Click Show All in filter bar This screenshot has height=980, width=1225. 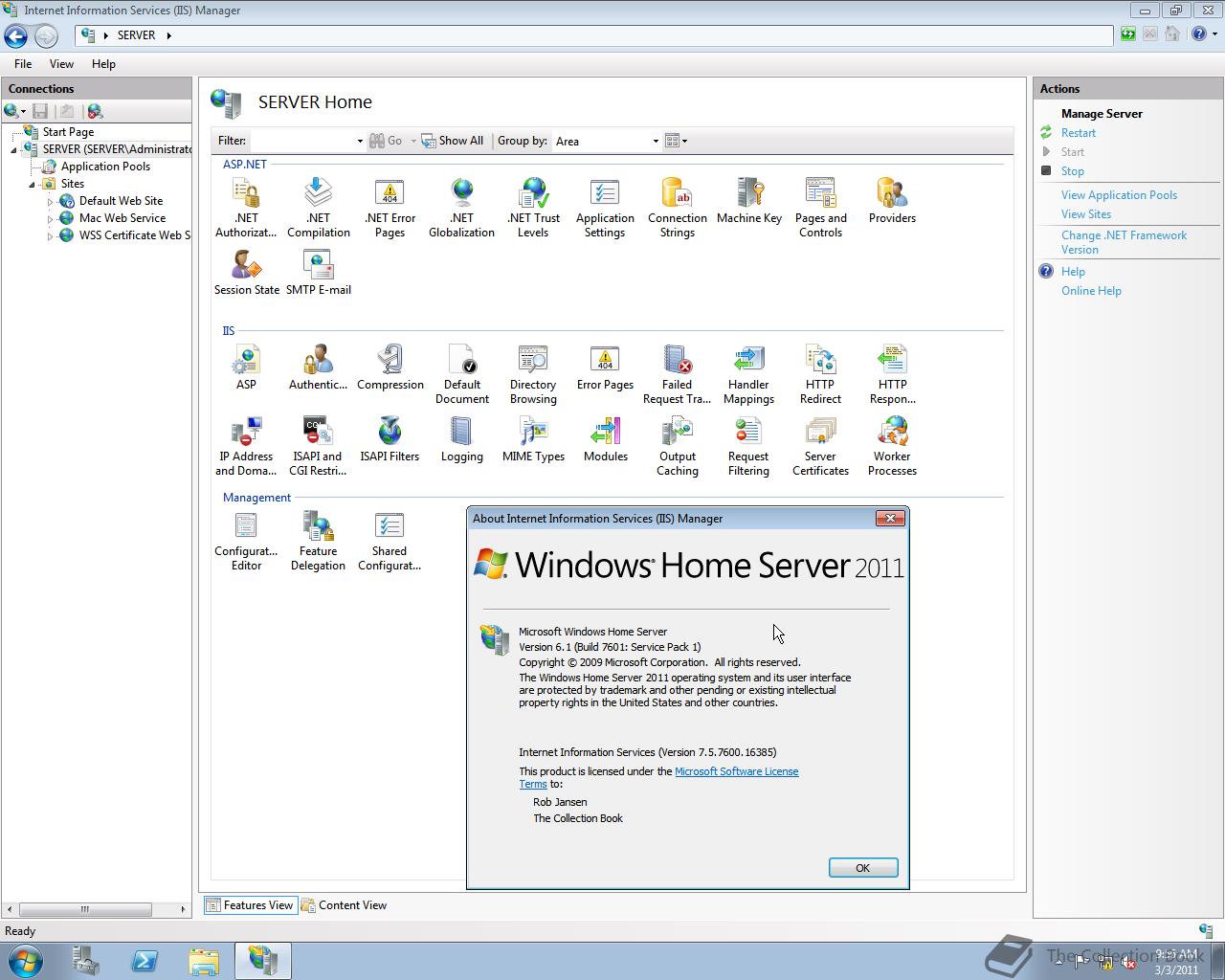point(453,141)
